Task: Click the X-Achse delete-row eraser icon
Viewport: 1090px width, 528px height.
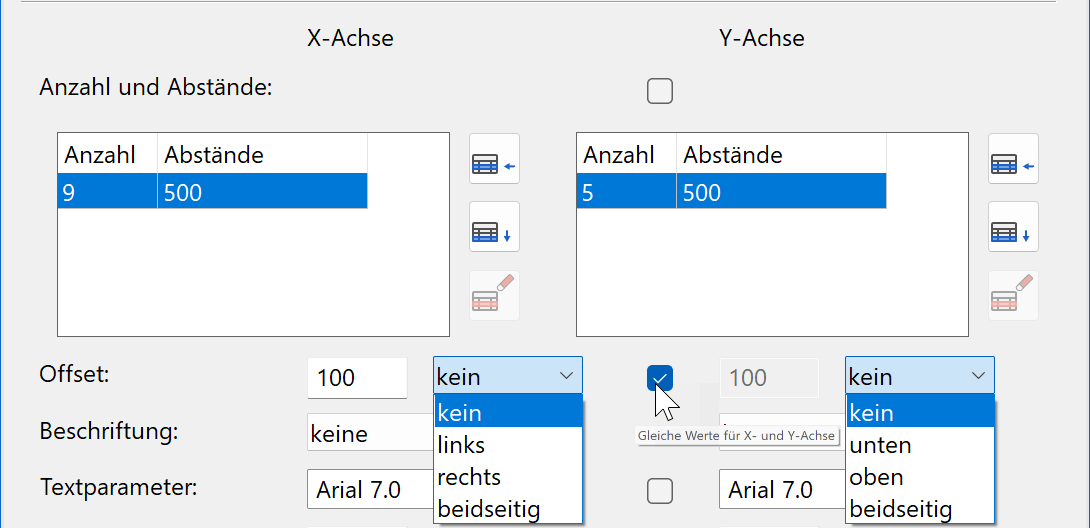Action: [494, 296]
